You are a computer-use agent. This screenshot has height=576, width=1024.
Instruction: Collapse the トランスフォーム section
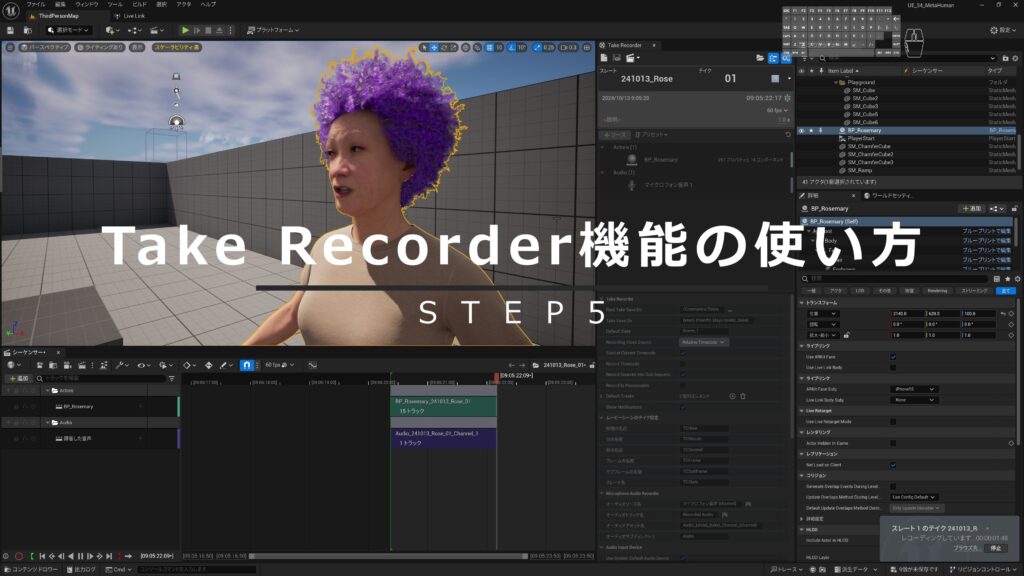tap(802, 303)
